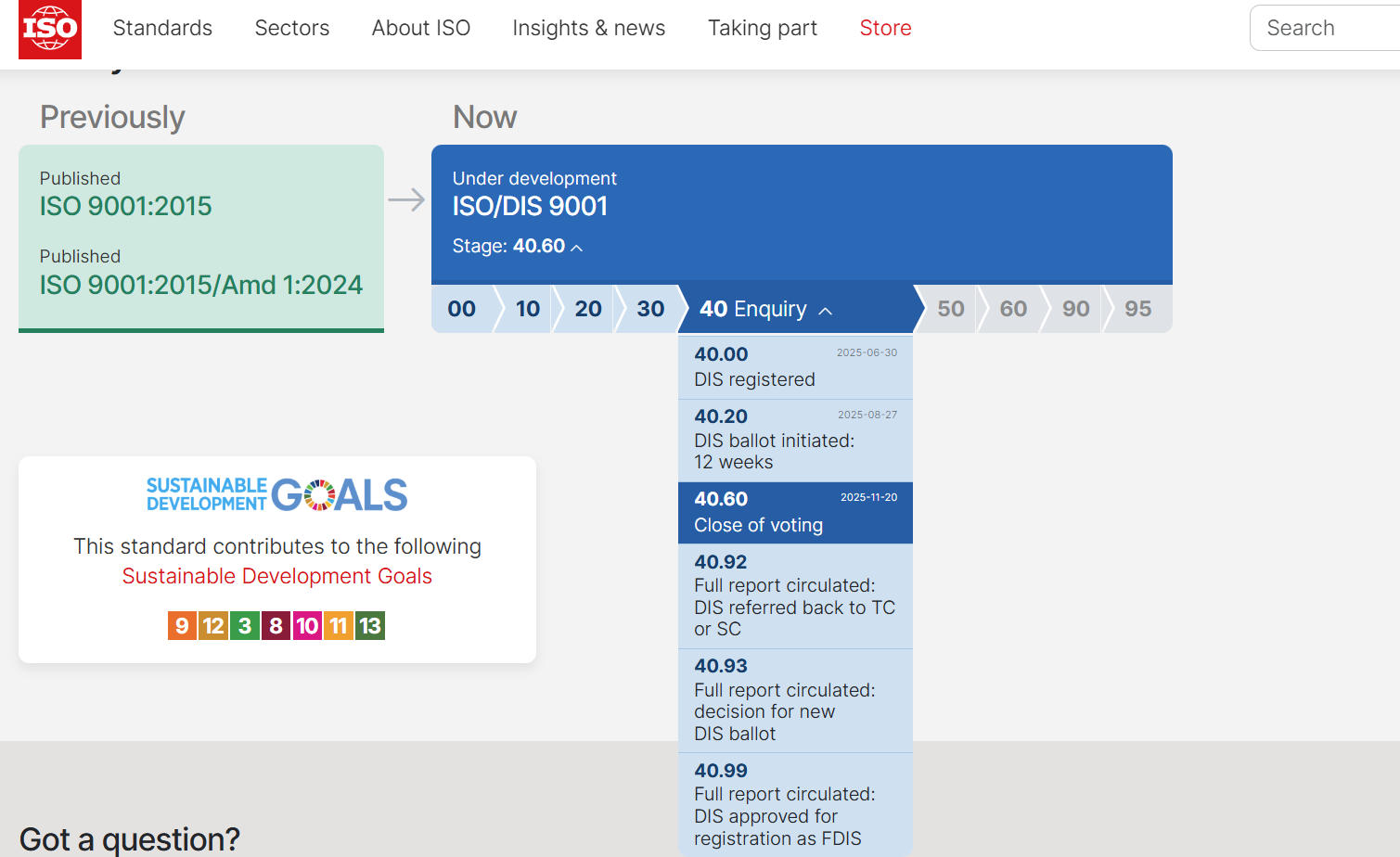
Task: Select stage 30 in lifecycle bar
Action: pyautogui.click(x=649, y=309)
